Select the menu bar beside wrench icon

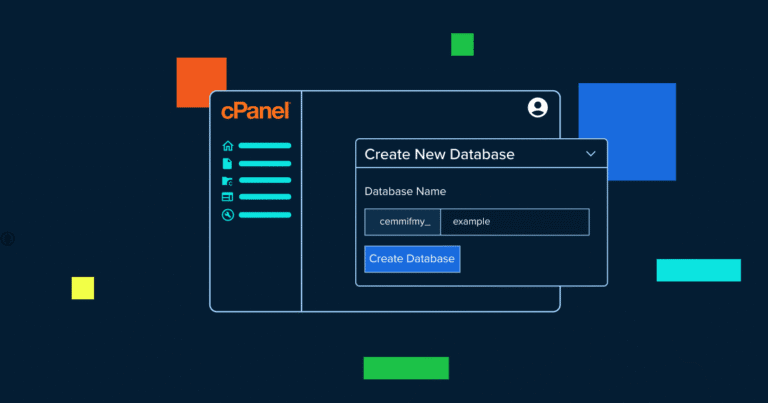265,215
